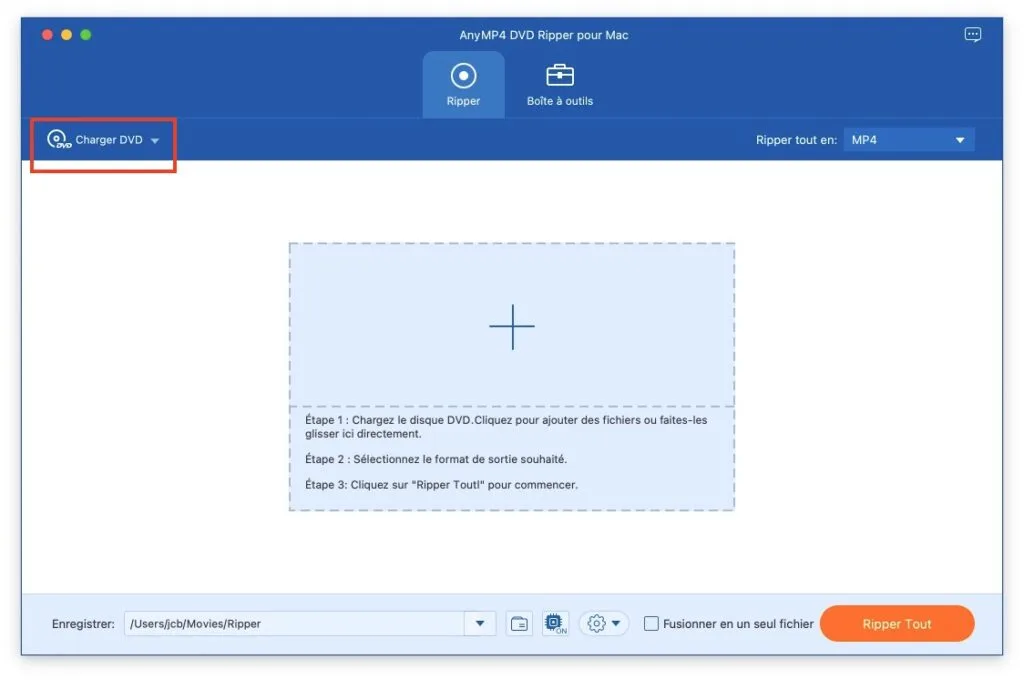Switch to the Ripper tab
The width and height of the screenshot is (1024, 680).
click(x=463, y=85)
